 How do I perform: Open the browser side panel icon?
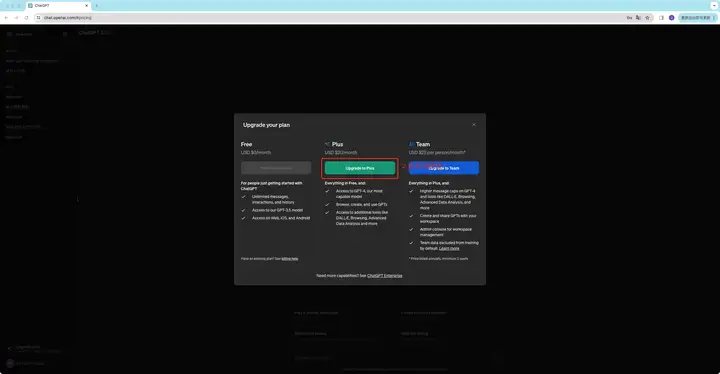point(661,18)
